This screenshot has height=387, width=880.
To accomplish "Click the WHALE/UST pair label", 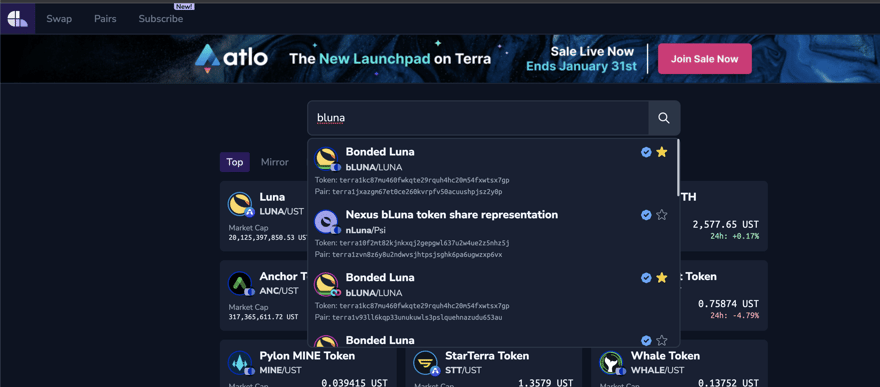I will pos(657,370).
